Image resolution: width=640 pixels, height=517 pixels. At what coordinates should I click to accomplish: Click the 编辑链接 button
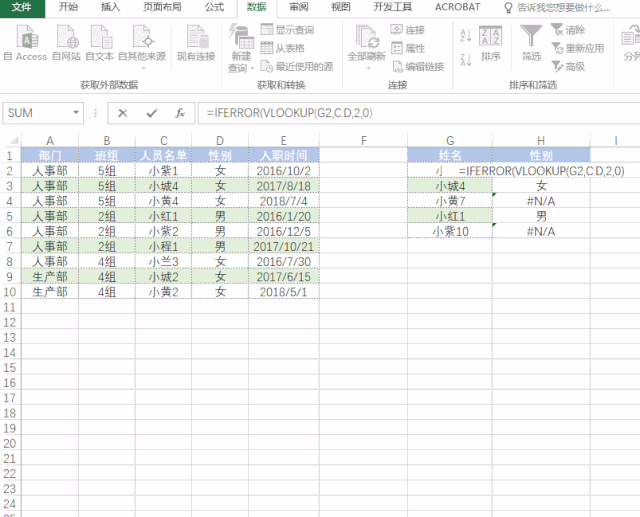point(418,67)
